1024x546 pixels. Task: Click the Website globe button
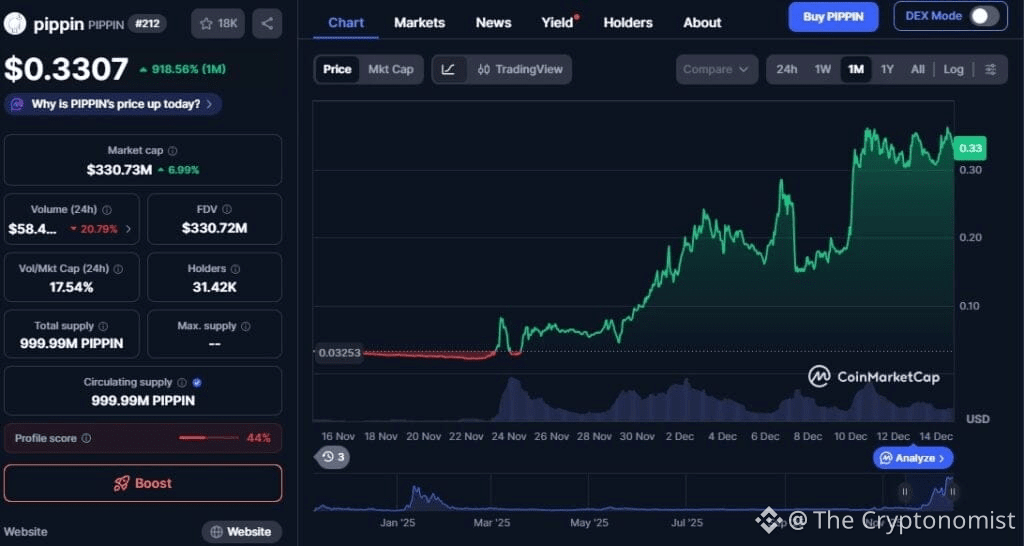pos(242,532)
